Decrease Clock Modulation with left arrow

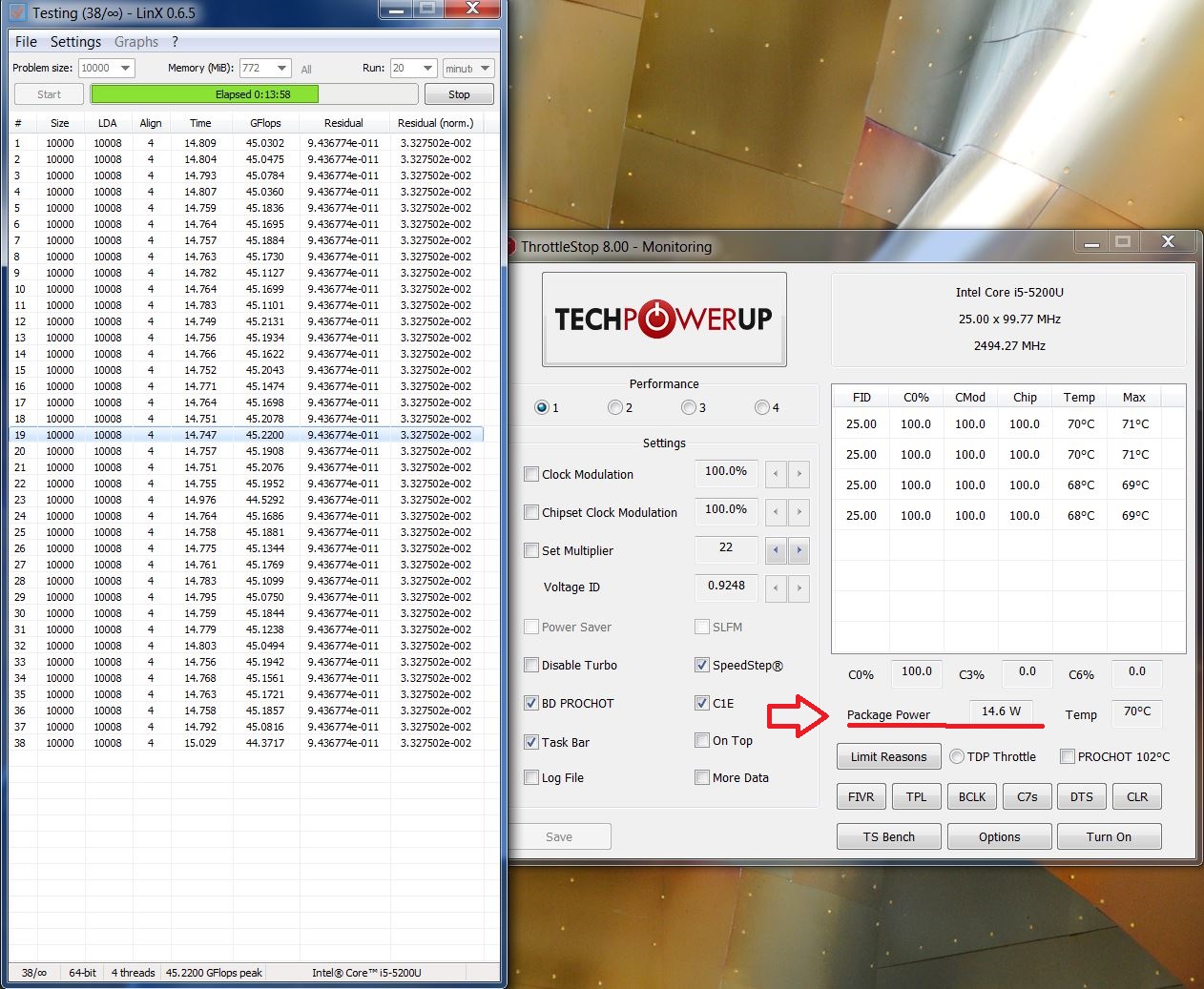coord(776,473)
